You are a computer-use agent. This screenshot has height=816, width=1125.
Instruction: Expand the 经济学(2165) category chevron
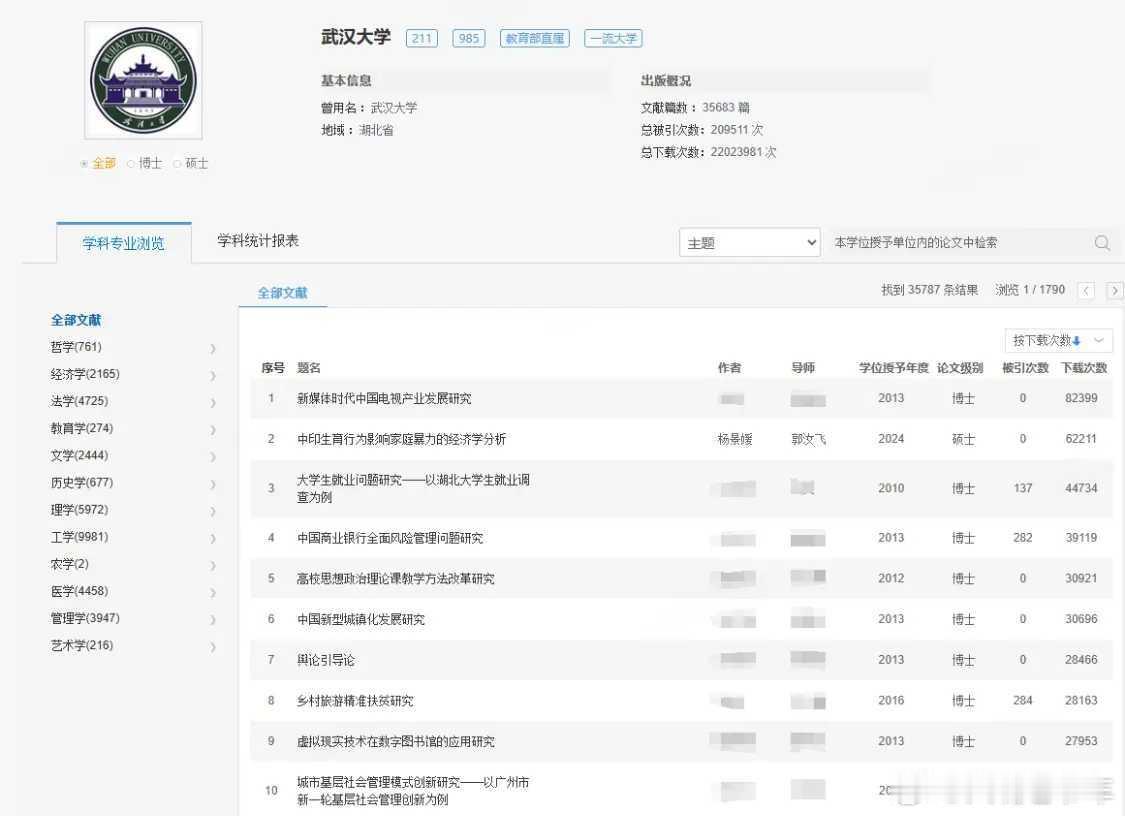tap(213, 376)
